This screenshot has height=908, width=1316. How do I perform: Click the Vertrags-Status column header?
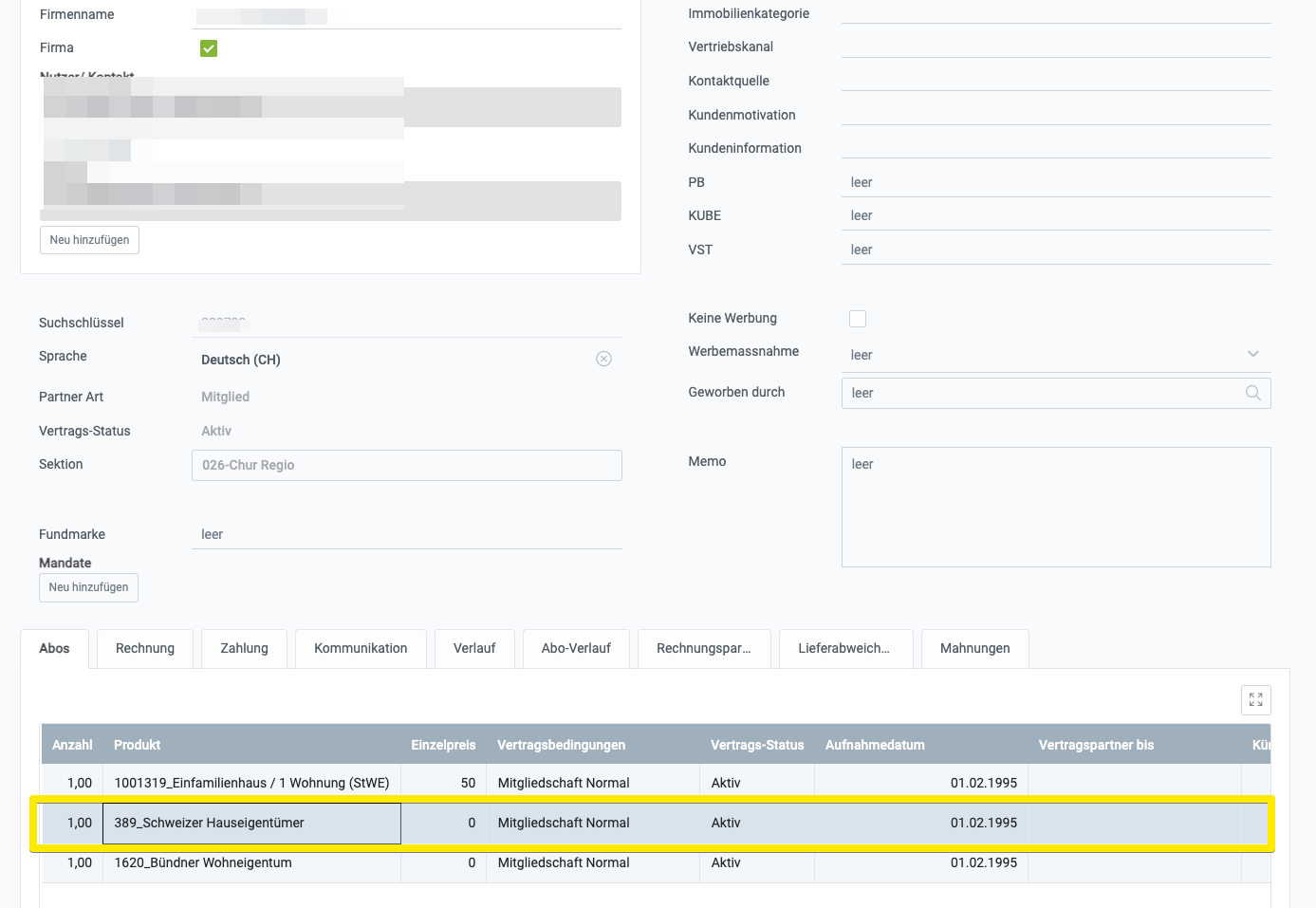pyautogui.click(x=757, y=745)
